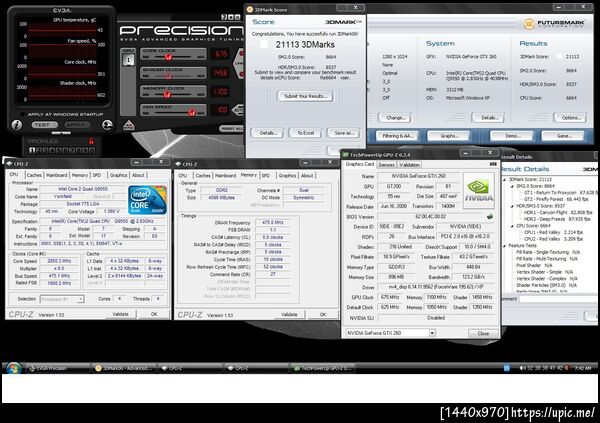Click Close button in GPU-Z
Viewport: 600px width, 423px height.
[x=483, y=333]
